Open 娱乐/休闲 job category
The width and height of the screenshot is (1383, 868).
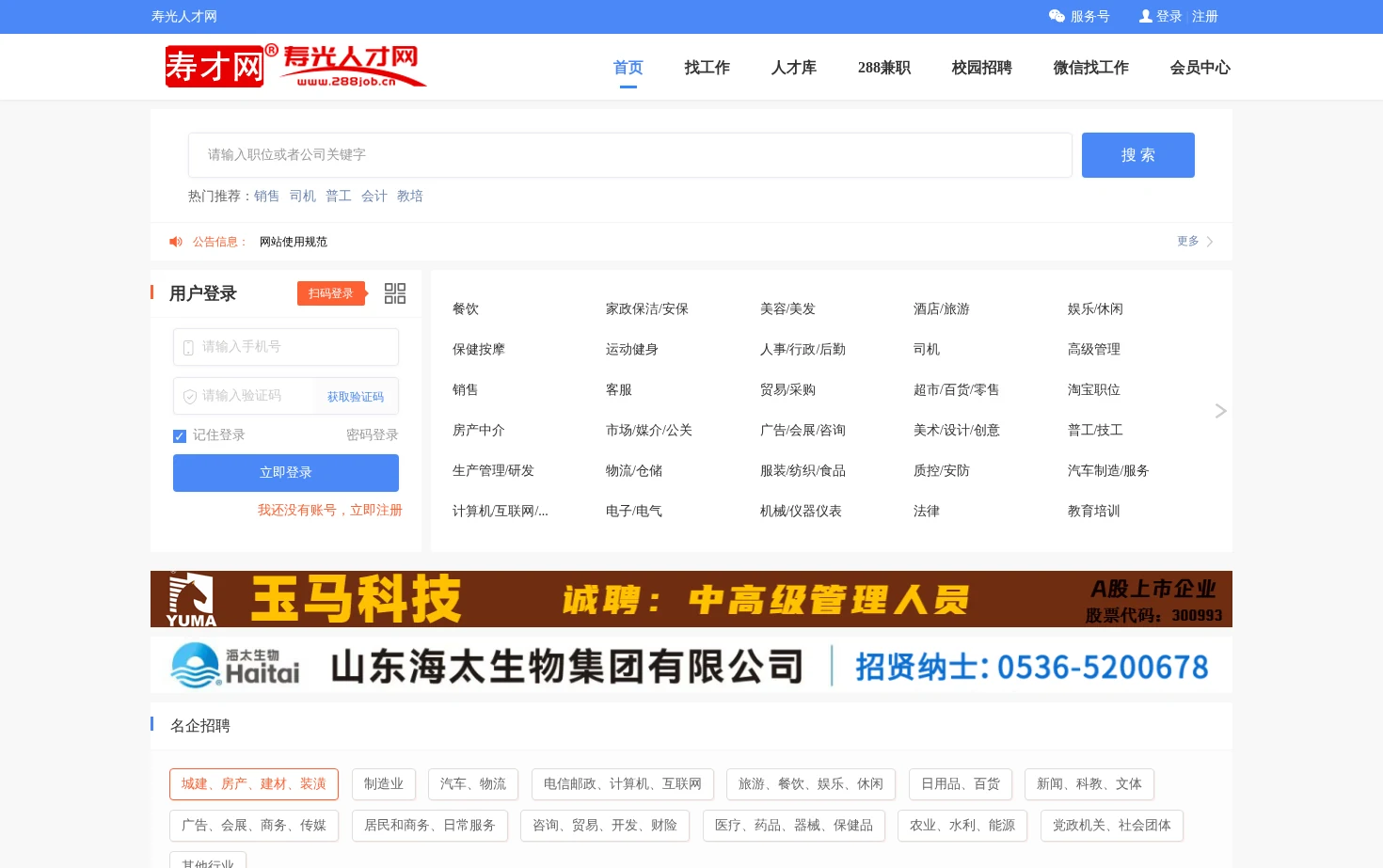1095,308
